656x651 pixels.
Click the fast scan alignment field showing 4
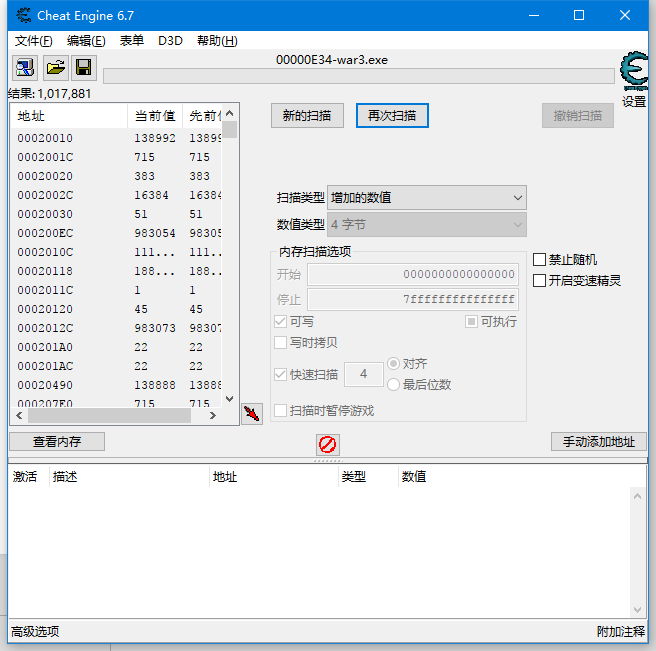pos(364,374)
